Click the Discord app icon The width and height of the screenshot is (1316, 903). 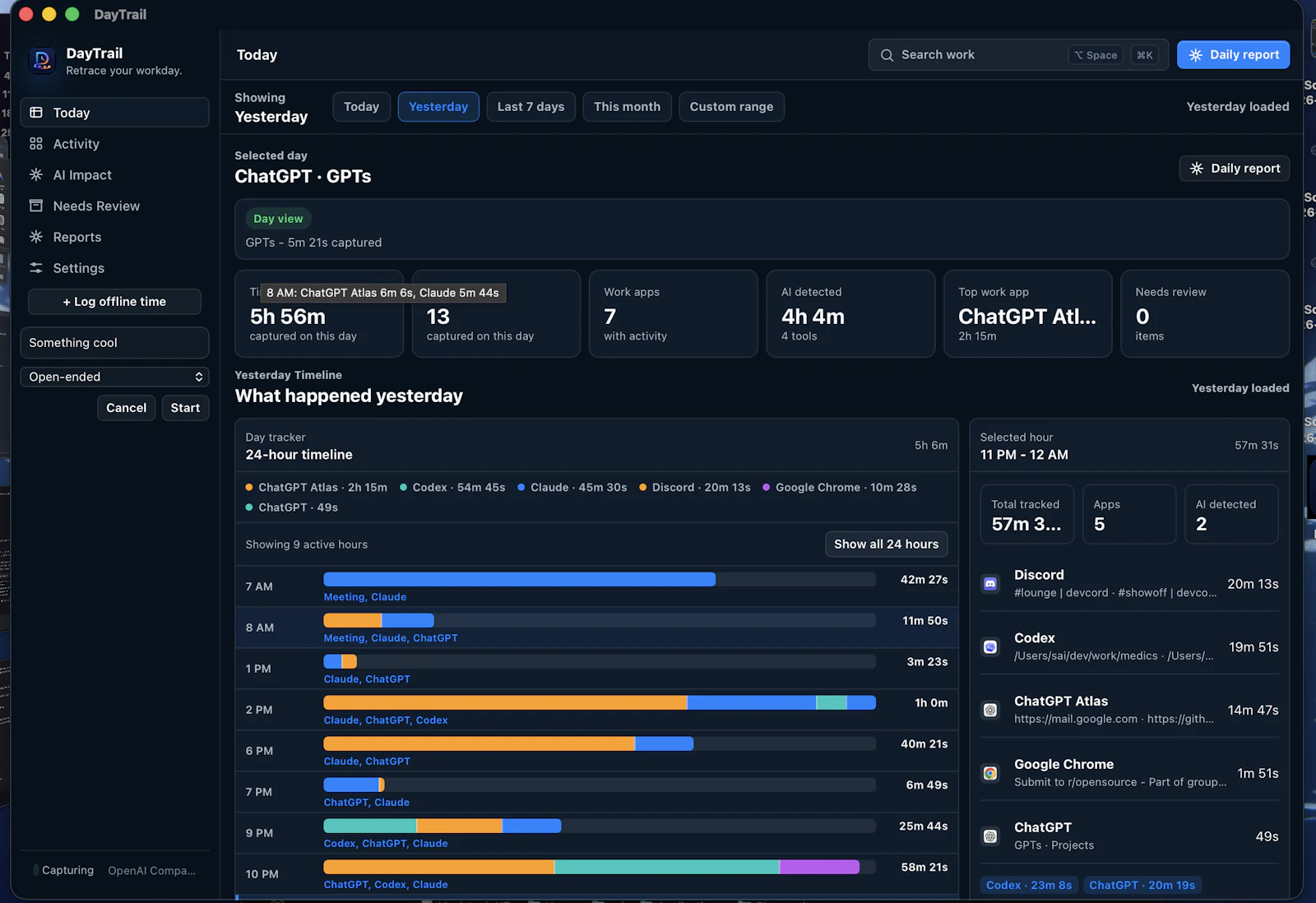(x=990, y=584)
